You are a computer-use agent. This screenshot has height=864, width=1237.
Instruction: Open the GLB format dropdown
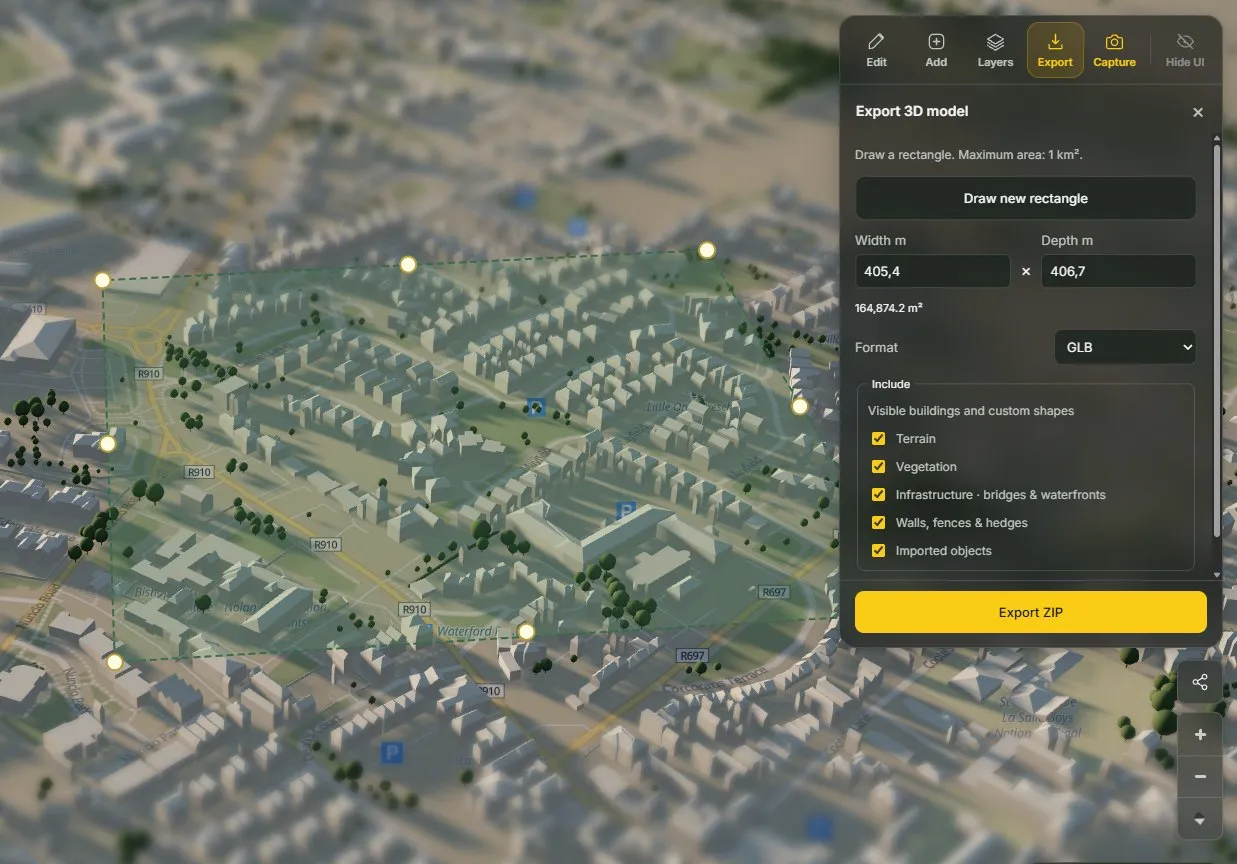click(1125, 347)
